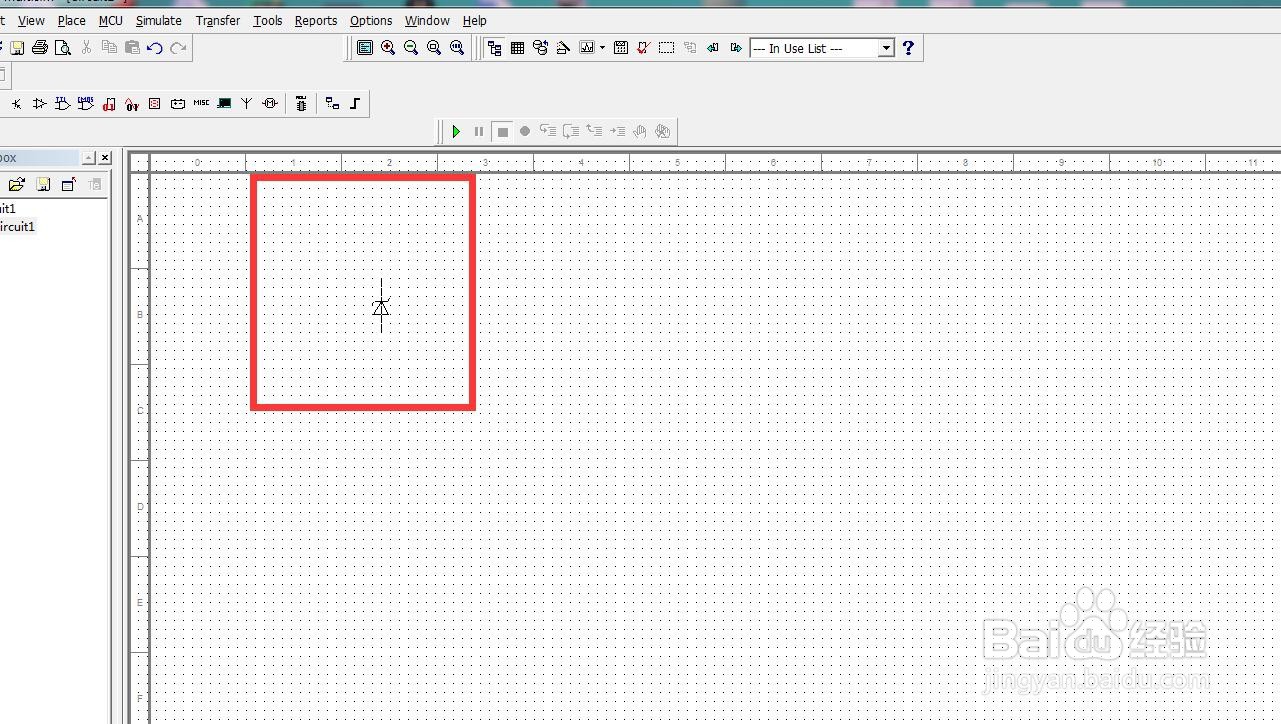Select Circuit1 in the design tree
1281x724 pixels.
click(17, 227)
